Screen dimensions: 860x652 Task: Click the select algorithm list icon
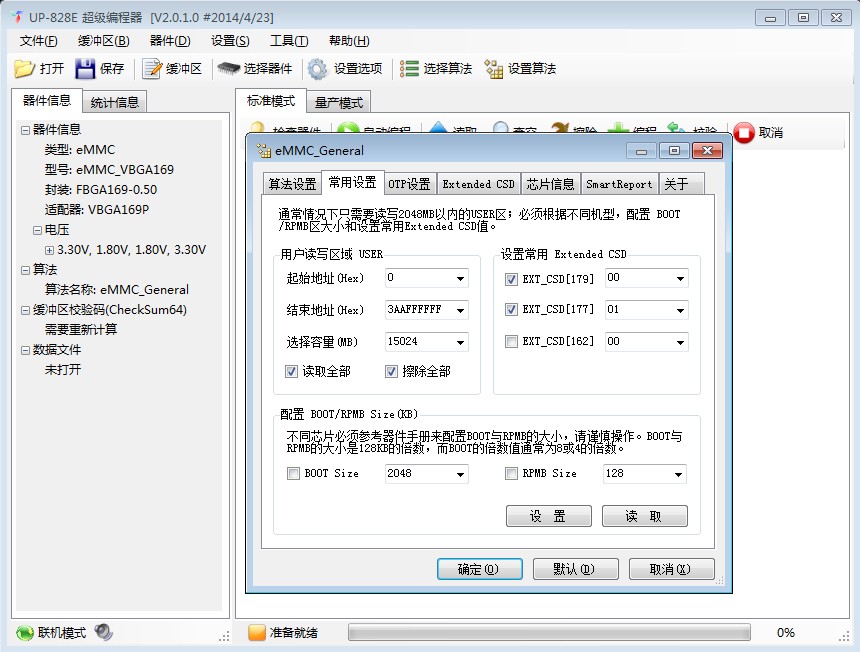coord(409,69)
